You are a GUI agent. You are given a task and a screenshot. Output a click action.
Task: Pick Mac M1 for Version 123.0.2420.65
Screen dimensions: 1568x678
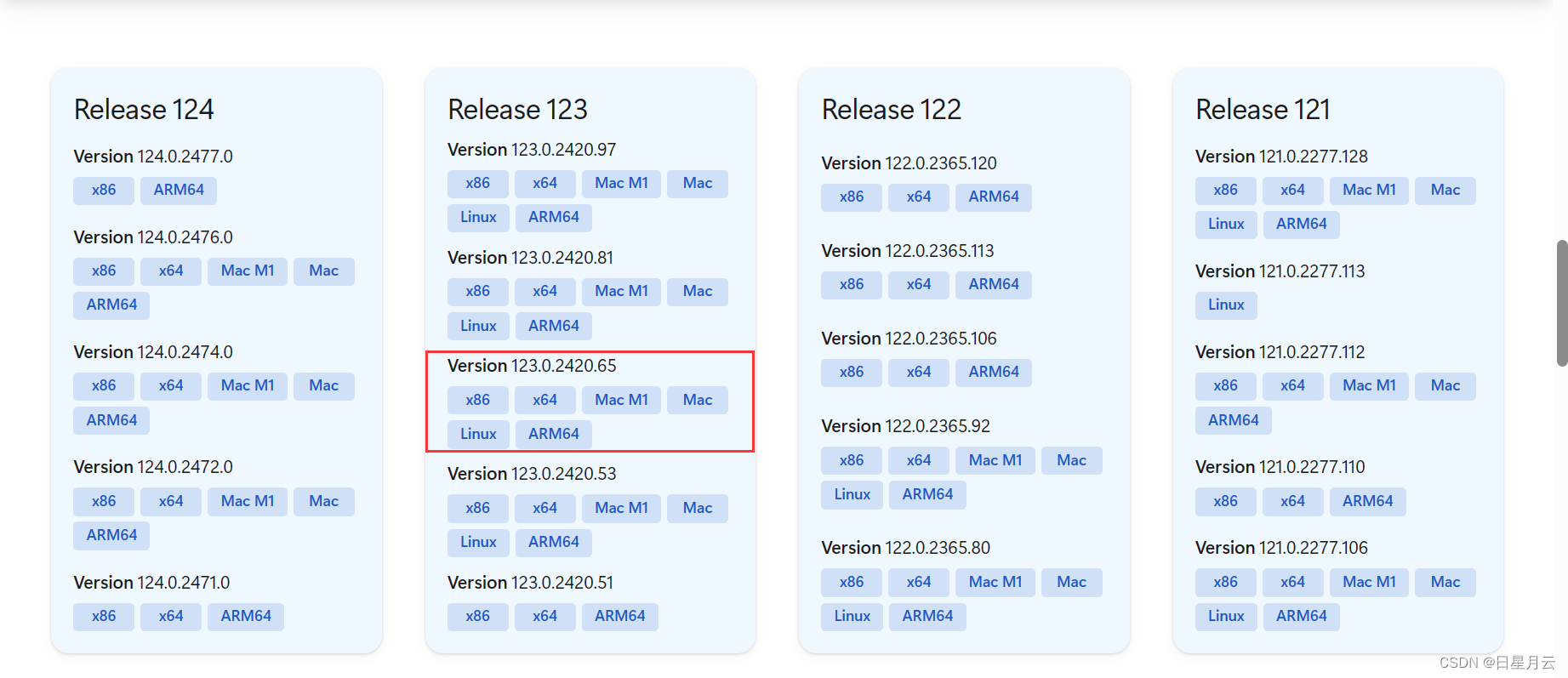tap(622, 401)
